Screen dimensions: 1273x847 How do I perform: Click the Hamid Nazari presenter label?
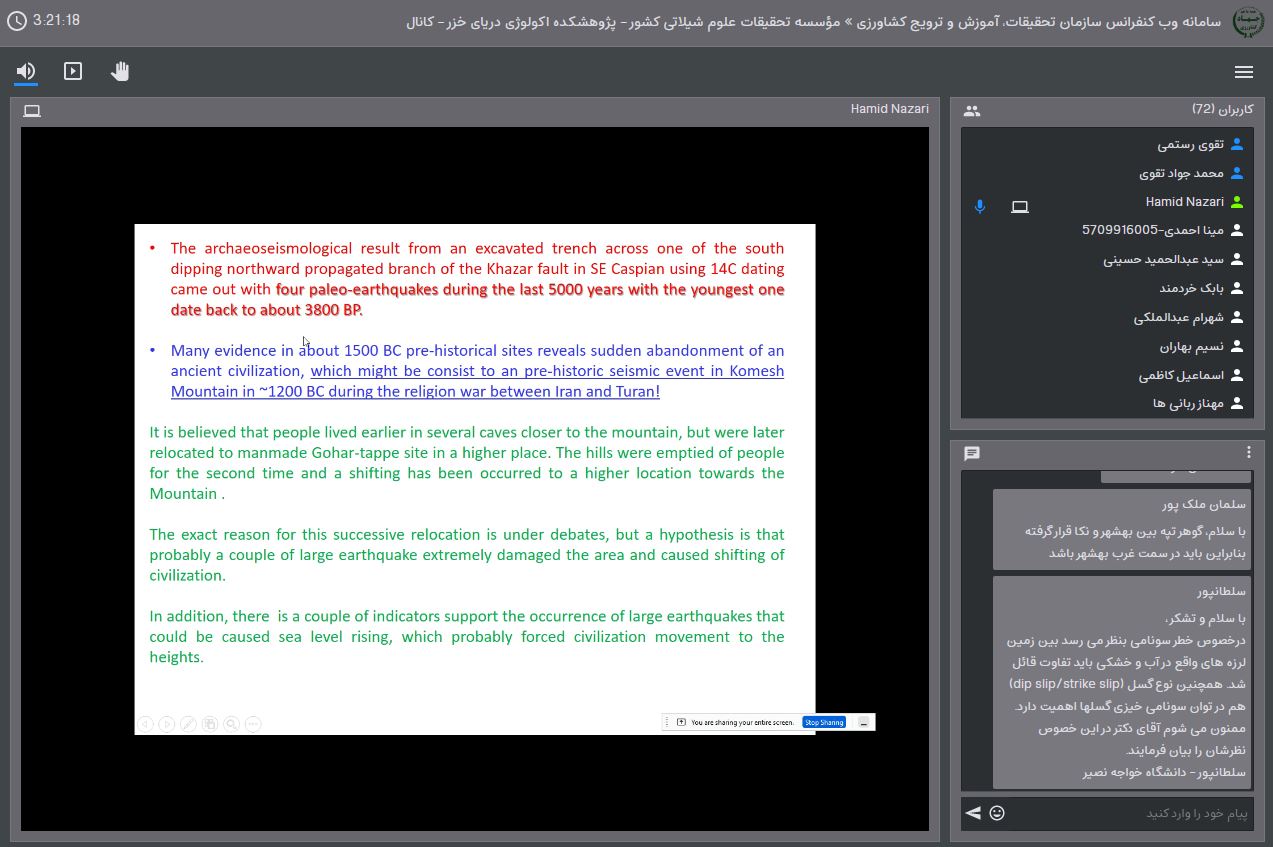889,109
